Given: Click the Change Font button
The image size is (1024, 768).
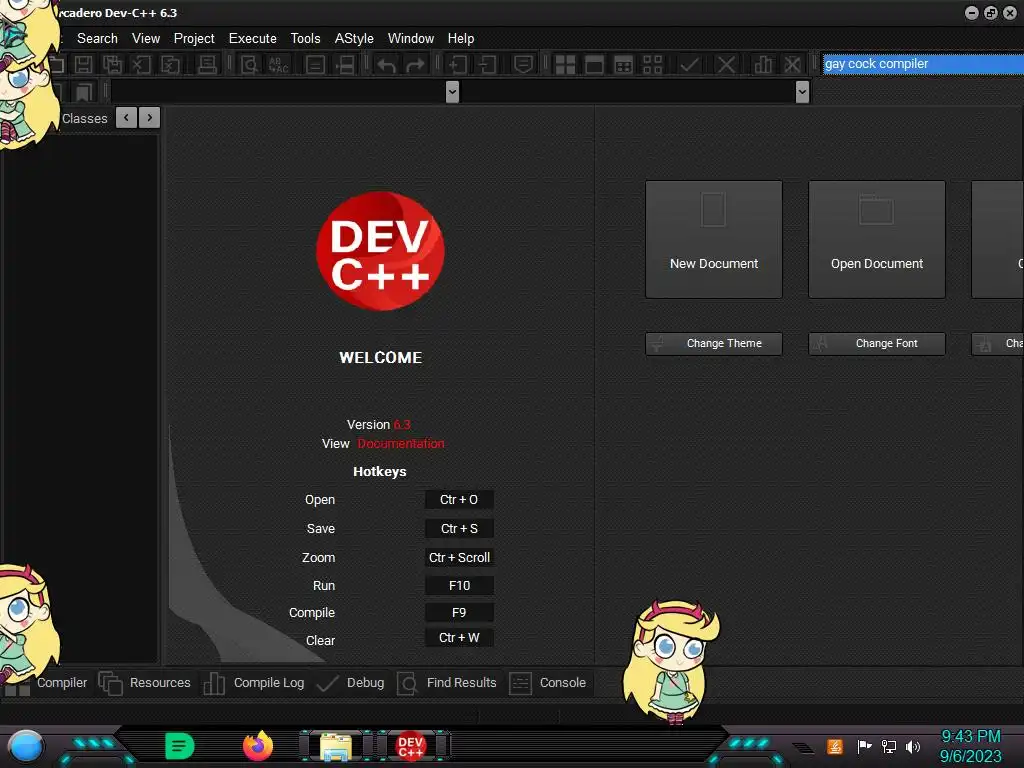Looking at the screenshot, I should coord(877,344).
